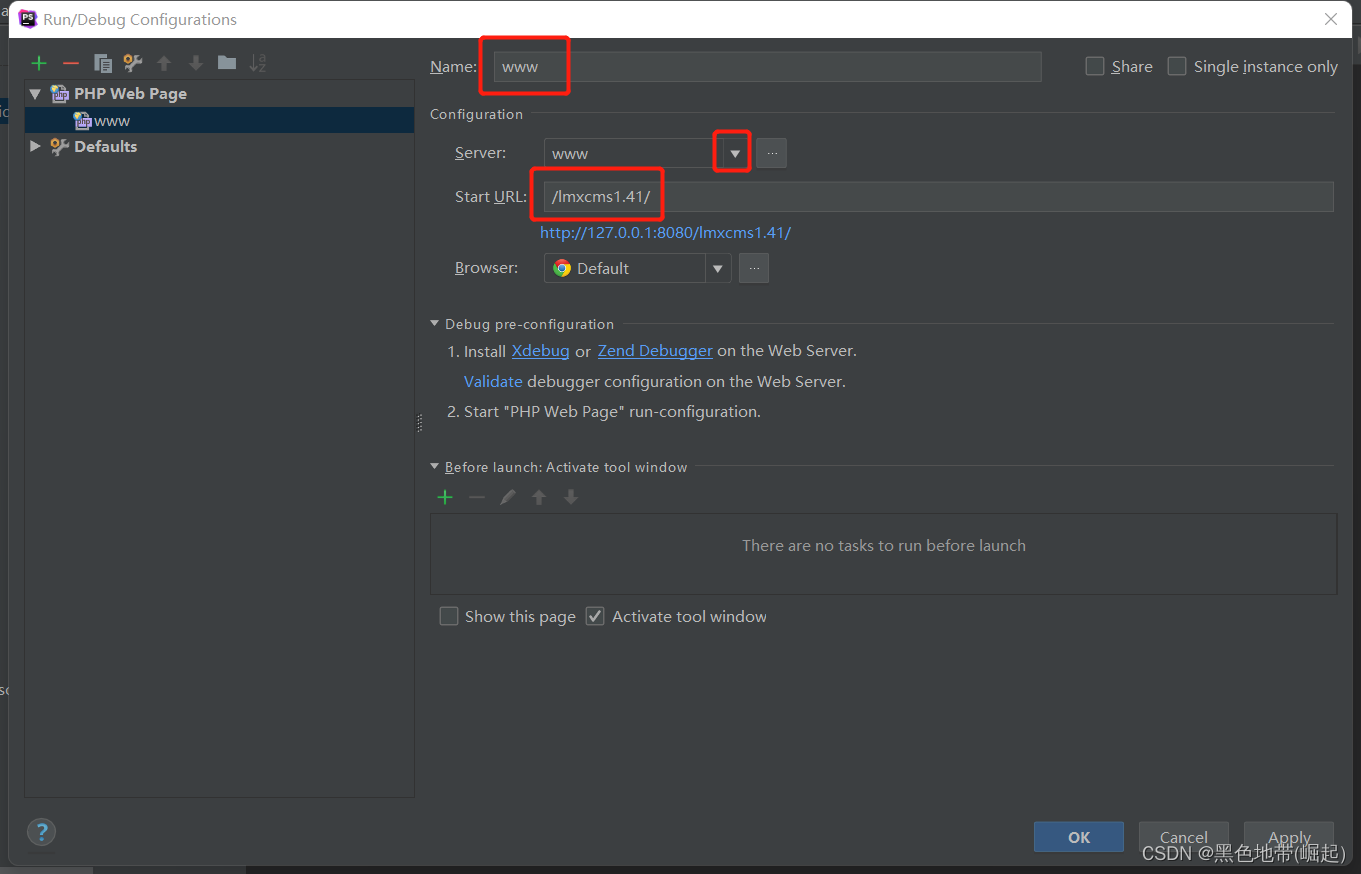Select the www configuration in the tree

click(111, 121)
